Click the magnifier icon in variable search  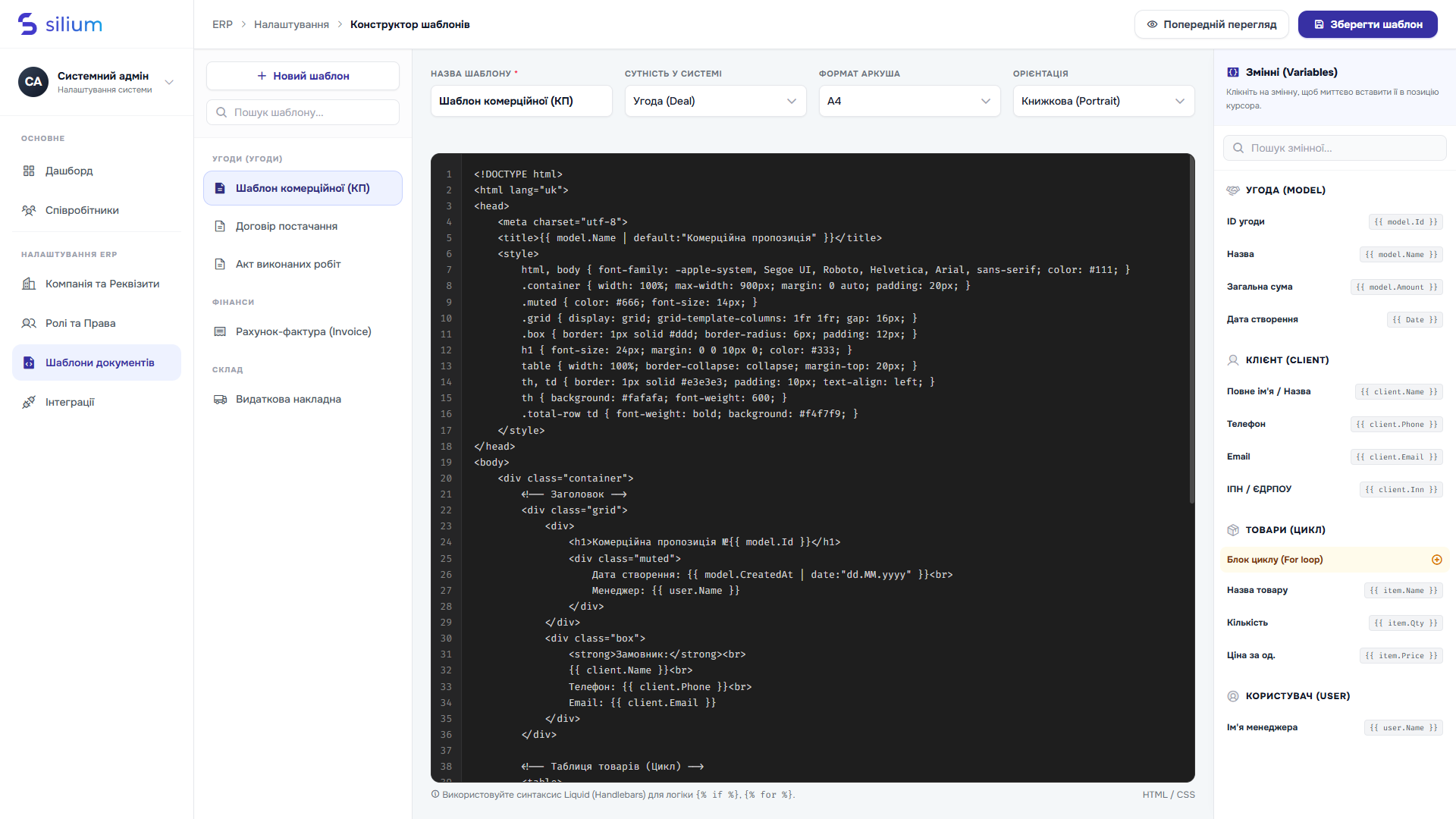(x=1238, y=148)
